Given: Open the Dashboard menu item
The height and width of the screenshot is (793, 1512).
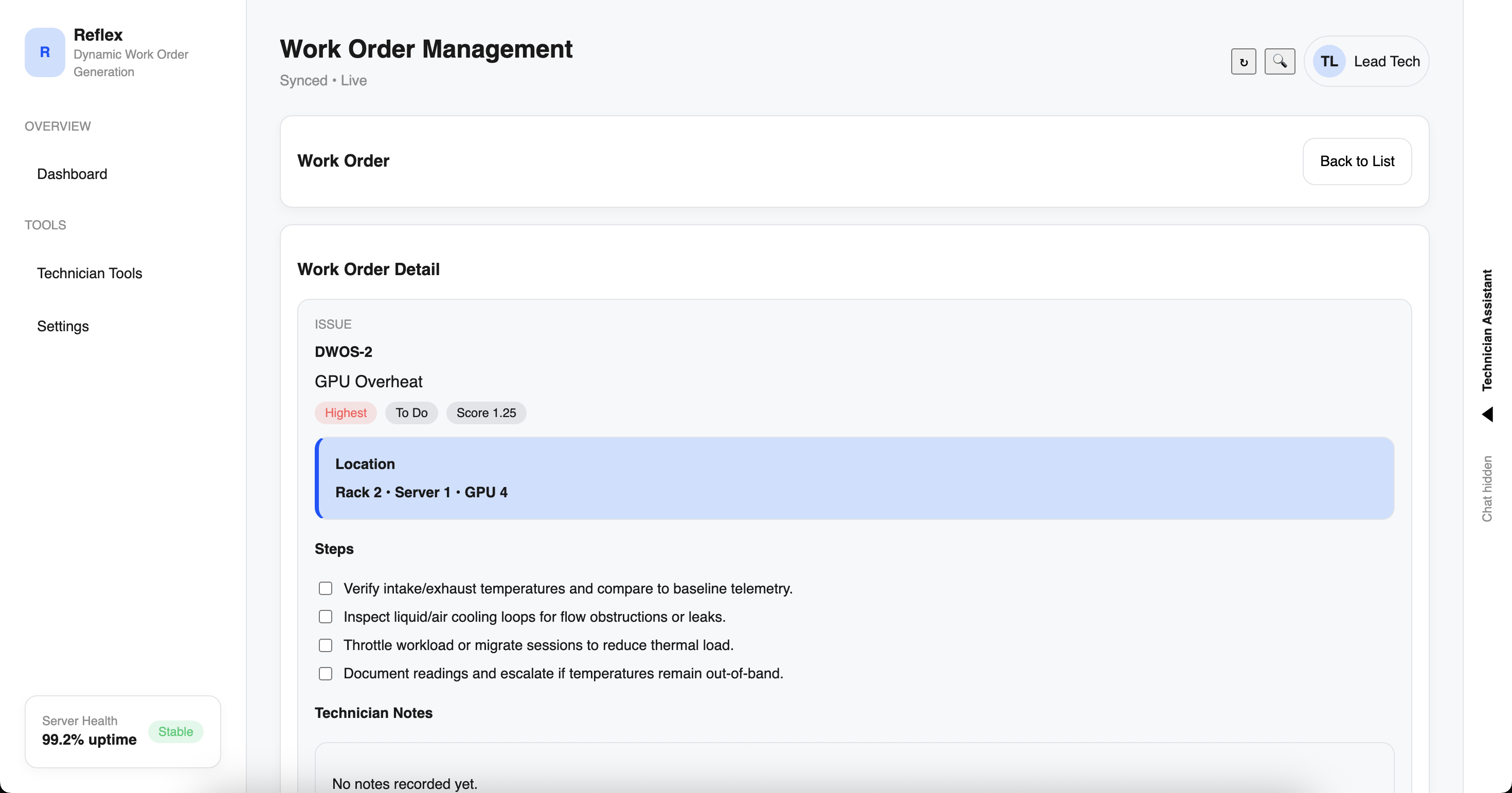Looking at the screenshot, I should tap(72, 174).
